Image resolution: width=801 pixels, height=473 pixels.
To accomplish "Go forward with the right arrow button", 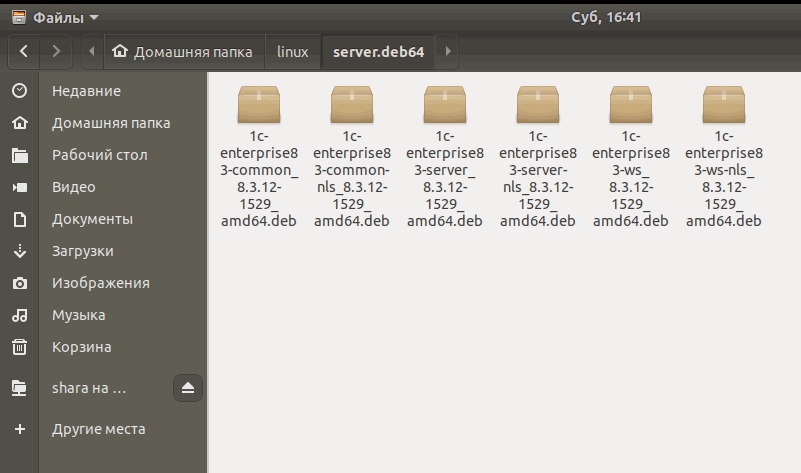I will click(x=56, y=50).
